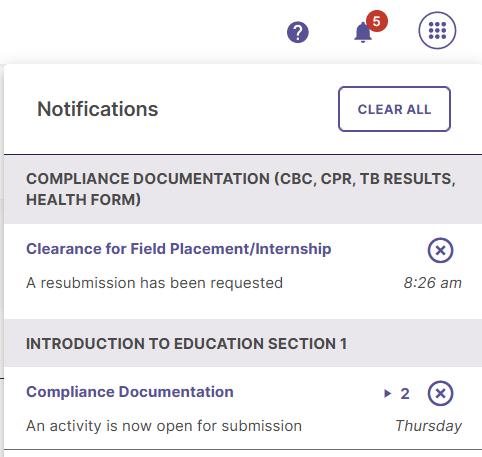The width and height of the screenshot is (482, 457).
Task: Dismiss the Compliance Documentation notification
Action: point(440,393)
